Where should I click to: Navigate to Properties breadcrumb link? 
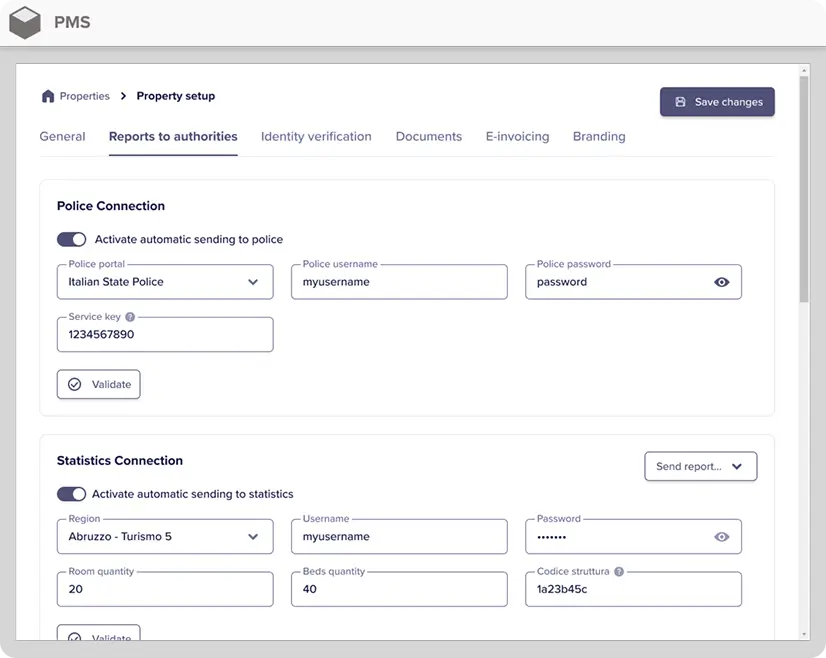(84, 96)
